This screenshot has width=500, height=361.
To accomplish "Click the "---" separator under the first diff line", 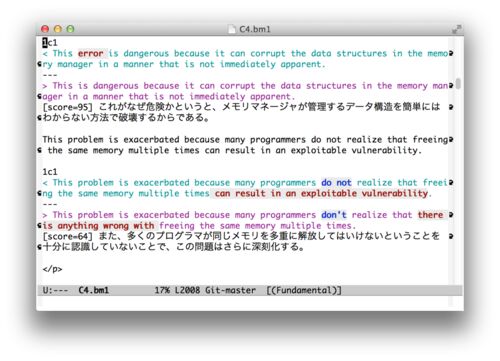I will 50,75.
